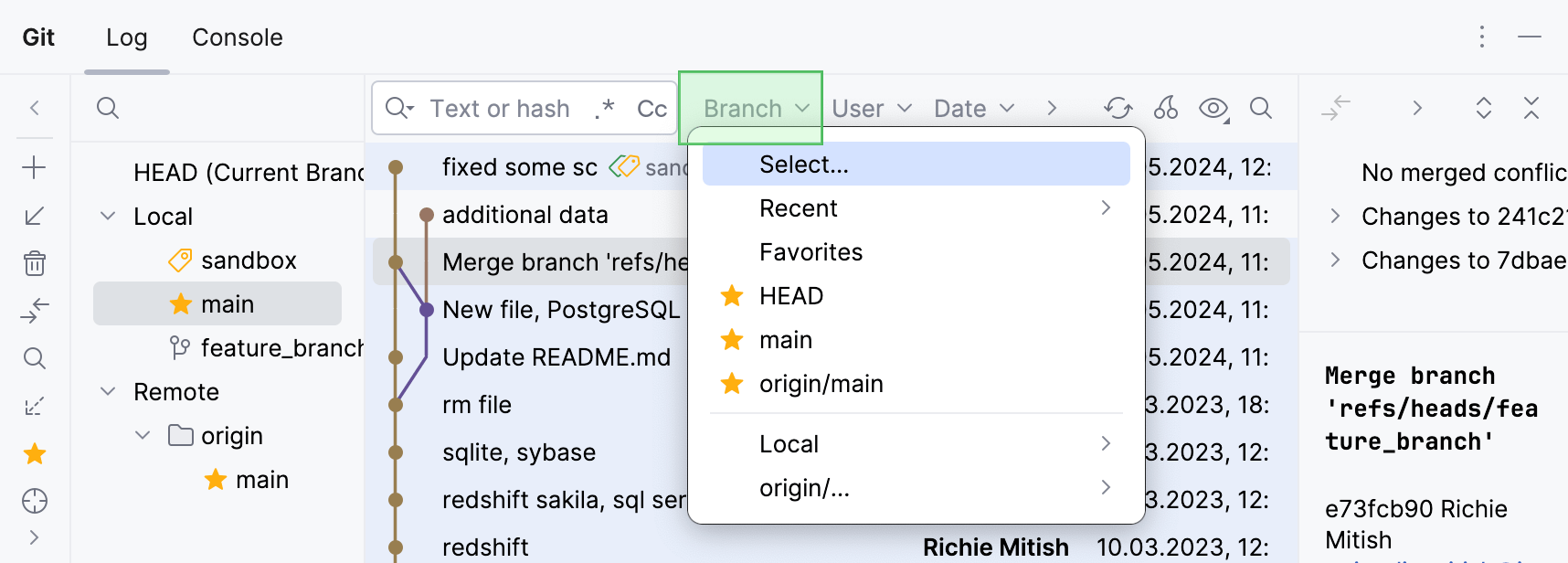
Task: Open the eye view options
Action: click(1213, 109)
